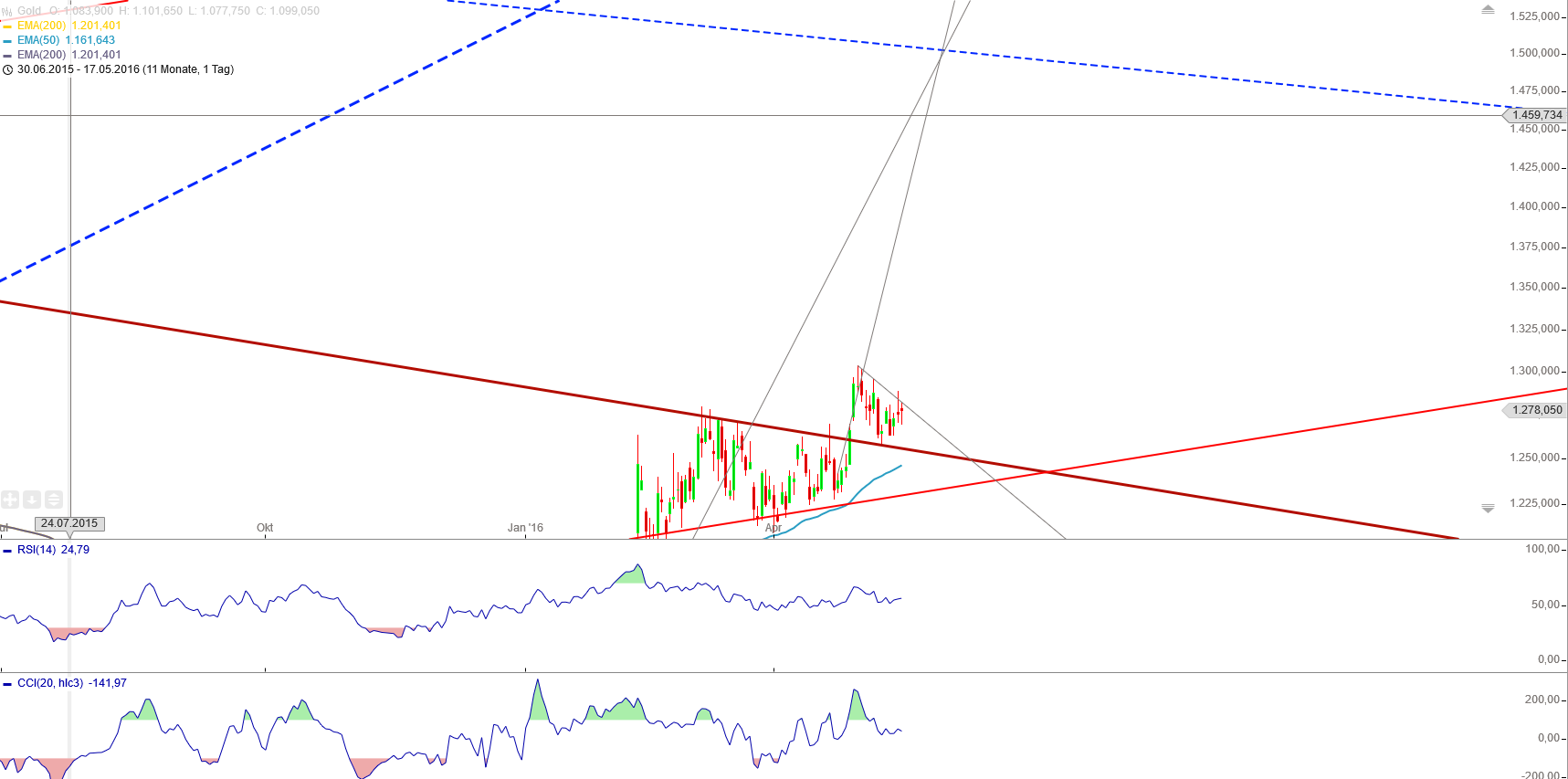Click the RSI(14) blue legend marker
Screen dimensions: 1568x779
pos(7,551)
